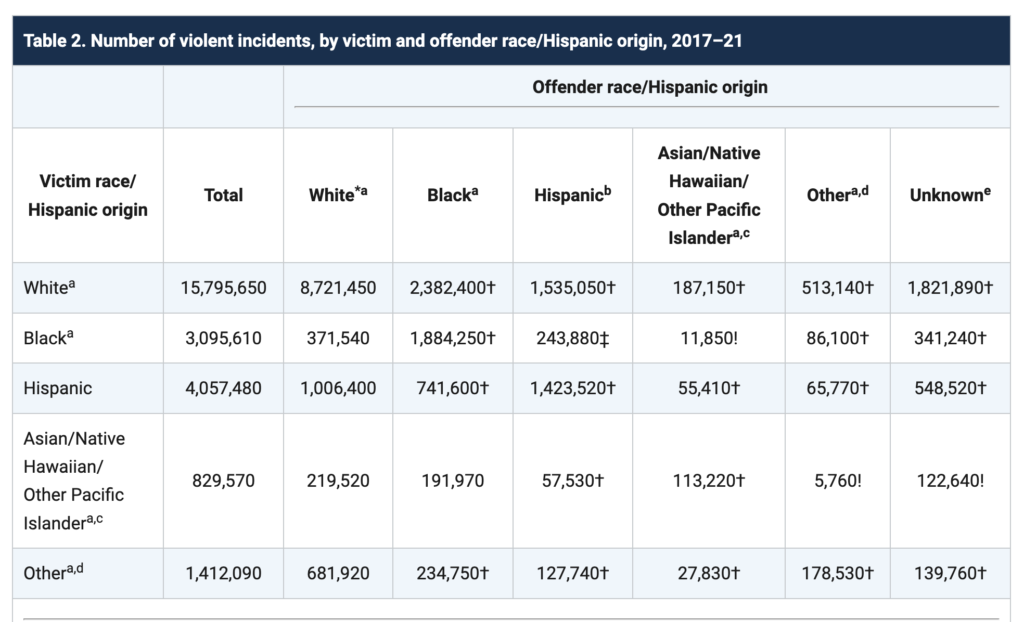Click the cell value 234,750†
The width and height of the screenshot is (1024, 622).
[x=453, y=574]
